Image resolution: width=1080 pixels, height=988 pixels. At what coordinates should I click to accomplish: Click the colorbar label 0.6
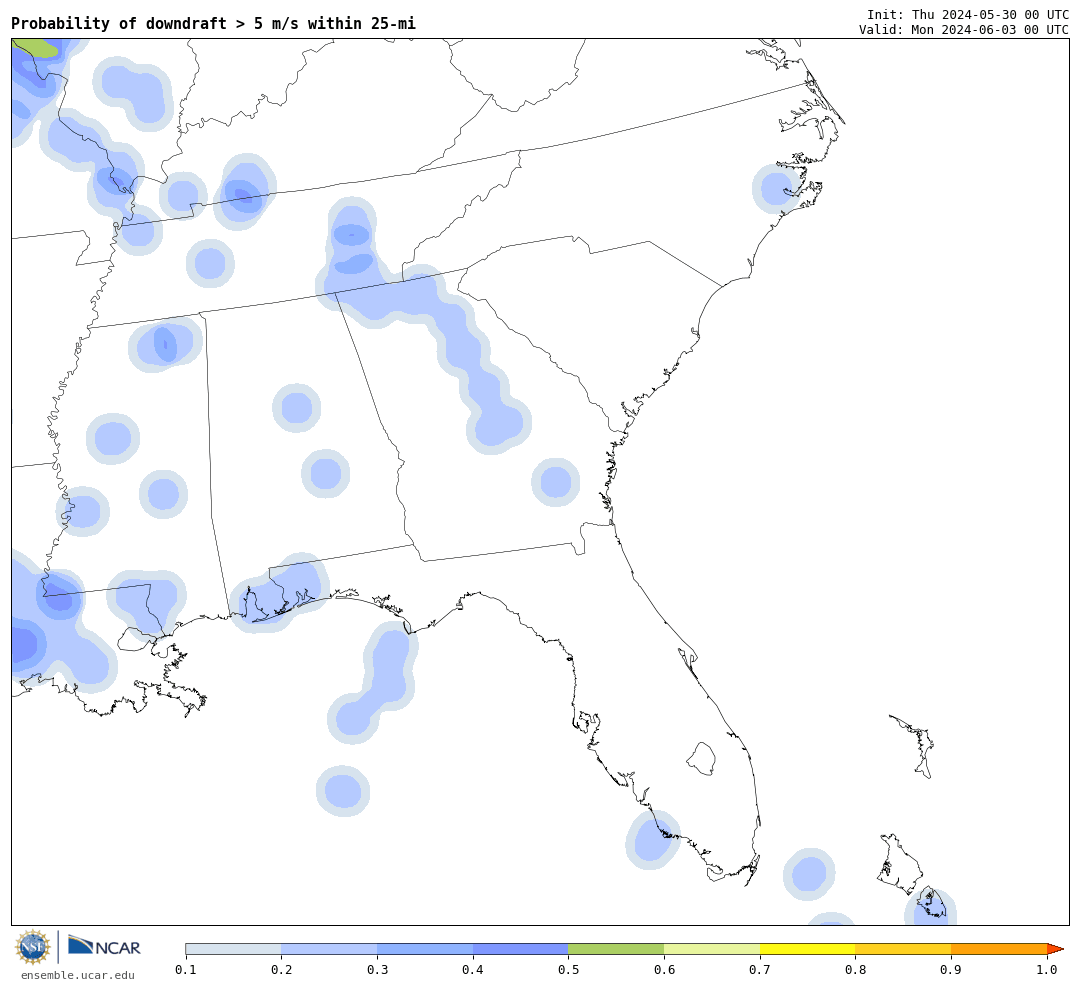(664, 970)
